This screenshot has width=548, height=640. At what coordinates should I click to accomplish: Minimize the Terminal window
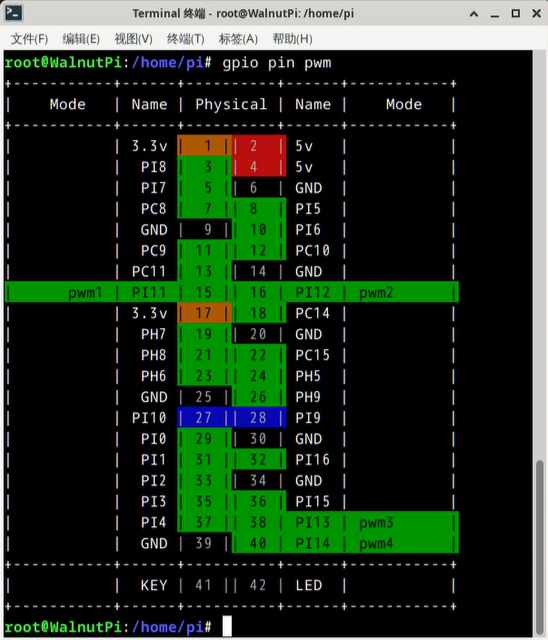[495, 15]
